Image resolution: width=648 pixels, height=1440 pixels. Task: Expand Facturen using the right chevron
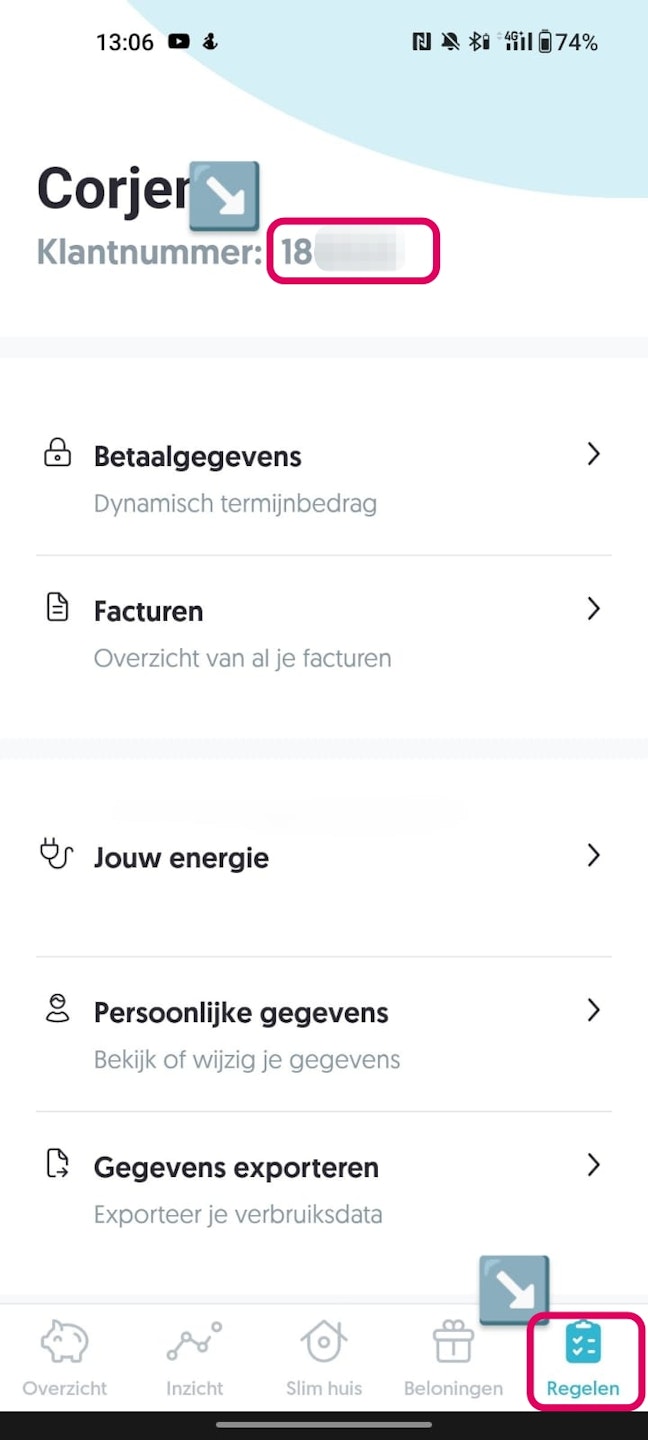[593, 608]
